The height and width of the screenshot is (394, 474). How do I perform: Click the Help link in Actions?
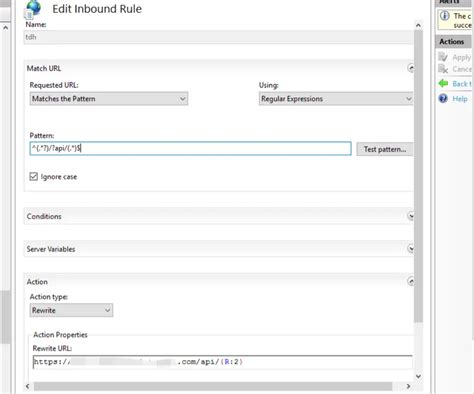tap(460, 99)
